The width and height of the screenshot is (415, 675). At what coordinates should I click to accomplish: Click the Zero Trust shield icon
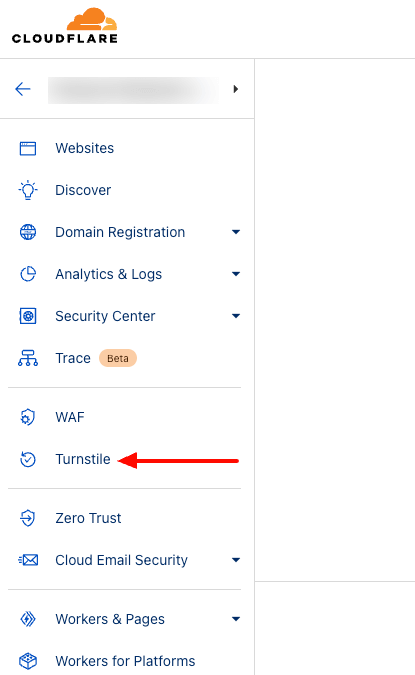point(28,518)
